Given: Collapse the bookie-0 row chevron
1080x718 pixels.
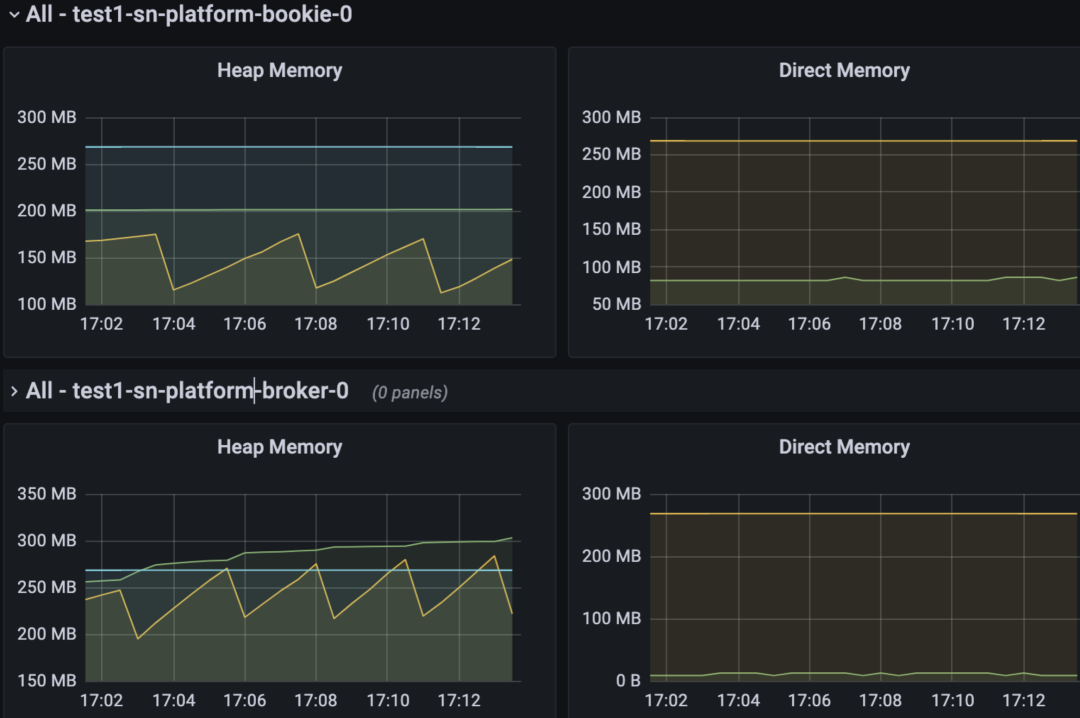Looking at the screenshot, I should point(14,14).
